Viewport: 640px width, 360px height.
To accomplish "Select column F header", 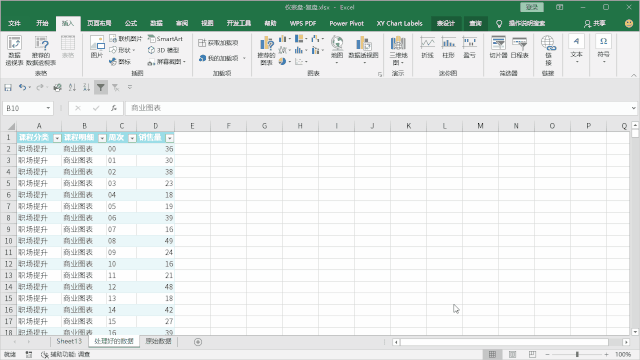I will pyautogui.click(x=228, y=126).
